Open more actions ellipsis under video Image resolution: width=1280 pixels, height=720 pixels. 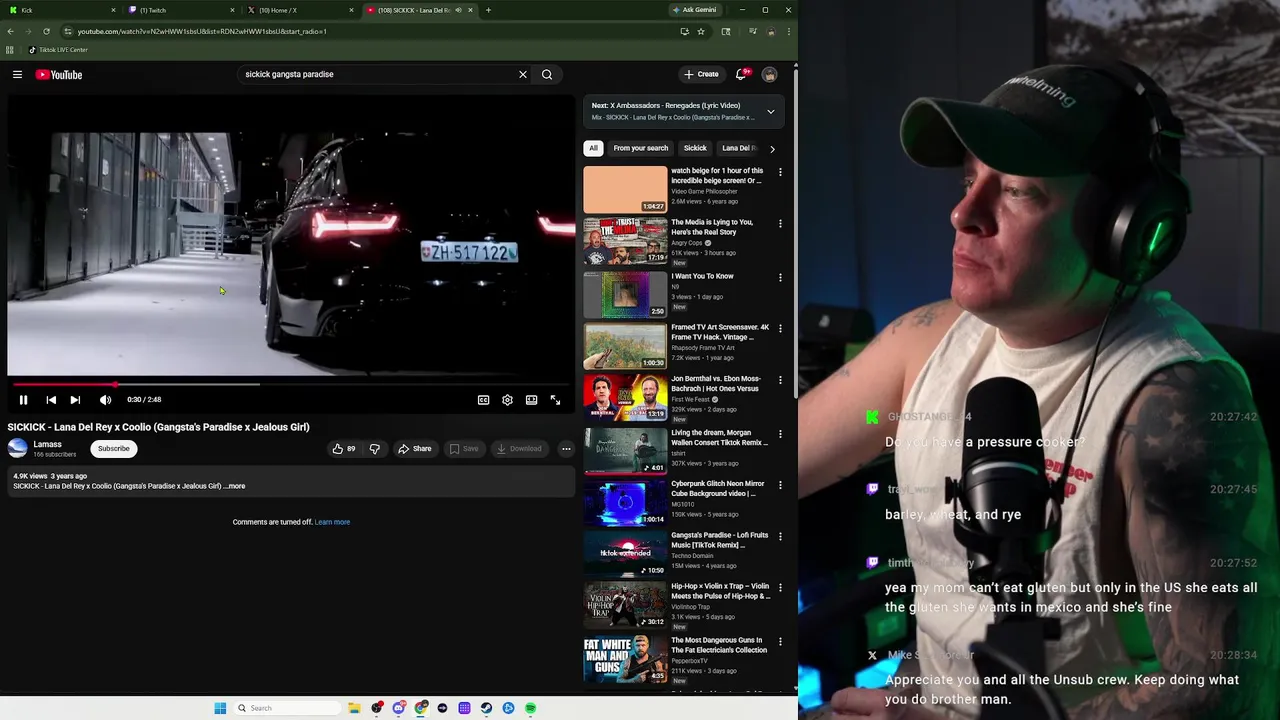[x=566, y=449]
